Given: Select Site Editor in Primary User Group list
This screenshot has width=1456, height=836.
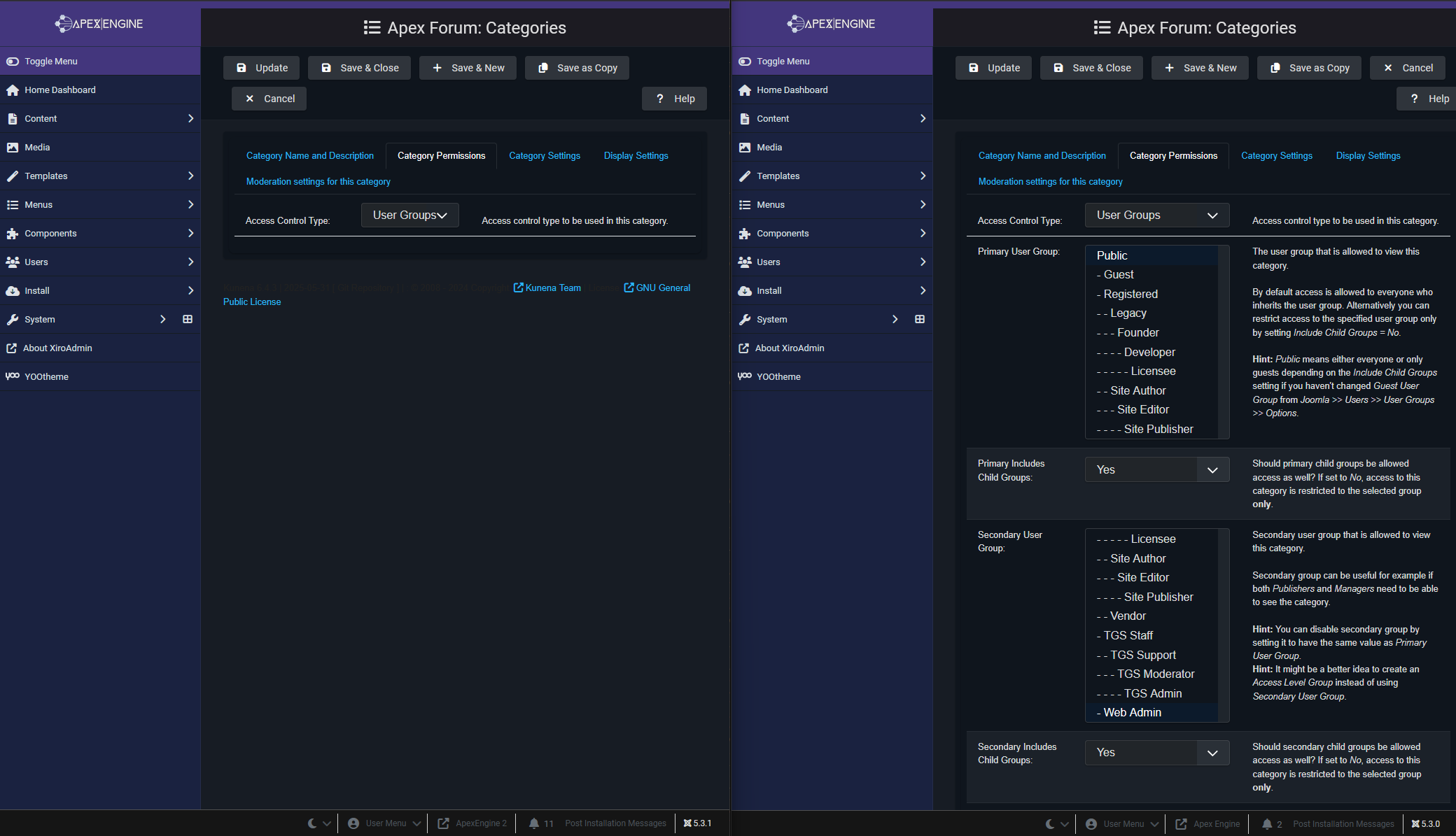Looking at the screenshot, I should [x=1151, y=410].
